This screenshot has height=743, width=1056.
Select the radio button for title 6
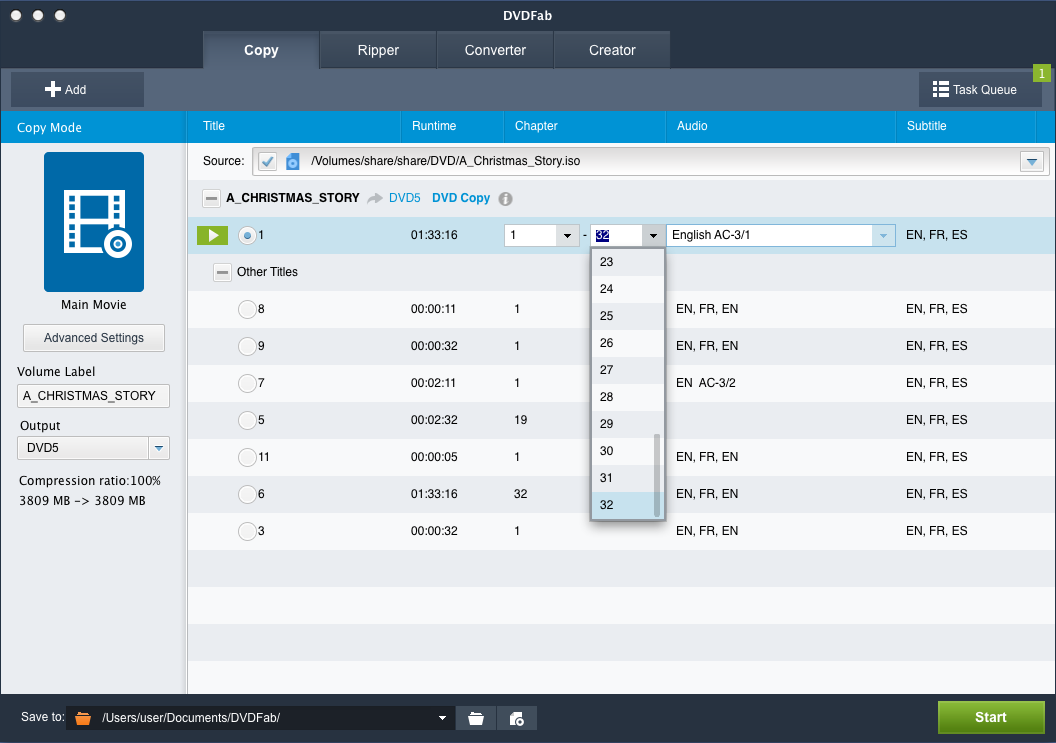[x=247, y=494]
